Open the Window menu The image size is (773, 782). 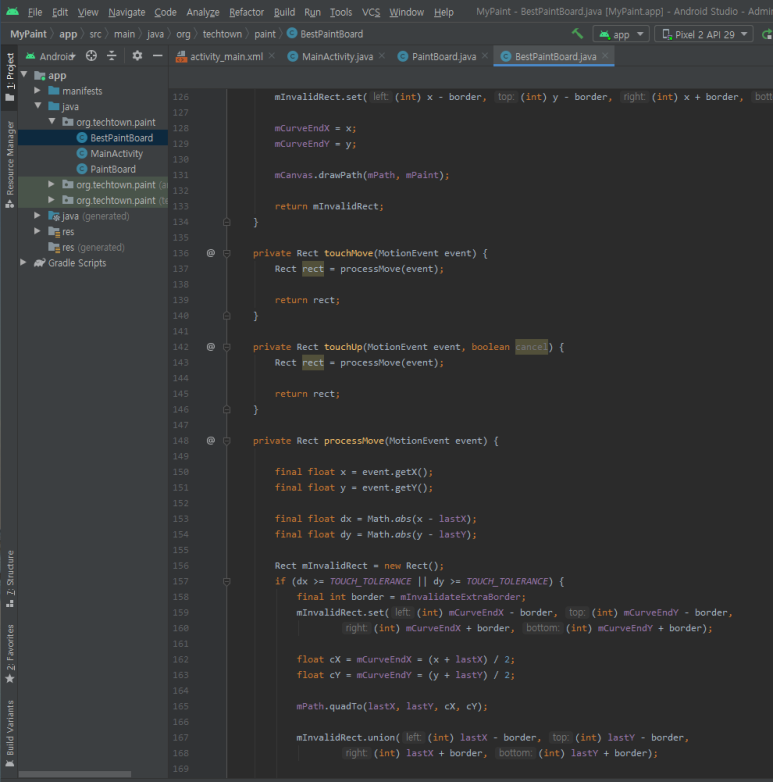[406, 12]
